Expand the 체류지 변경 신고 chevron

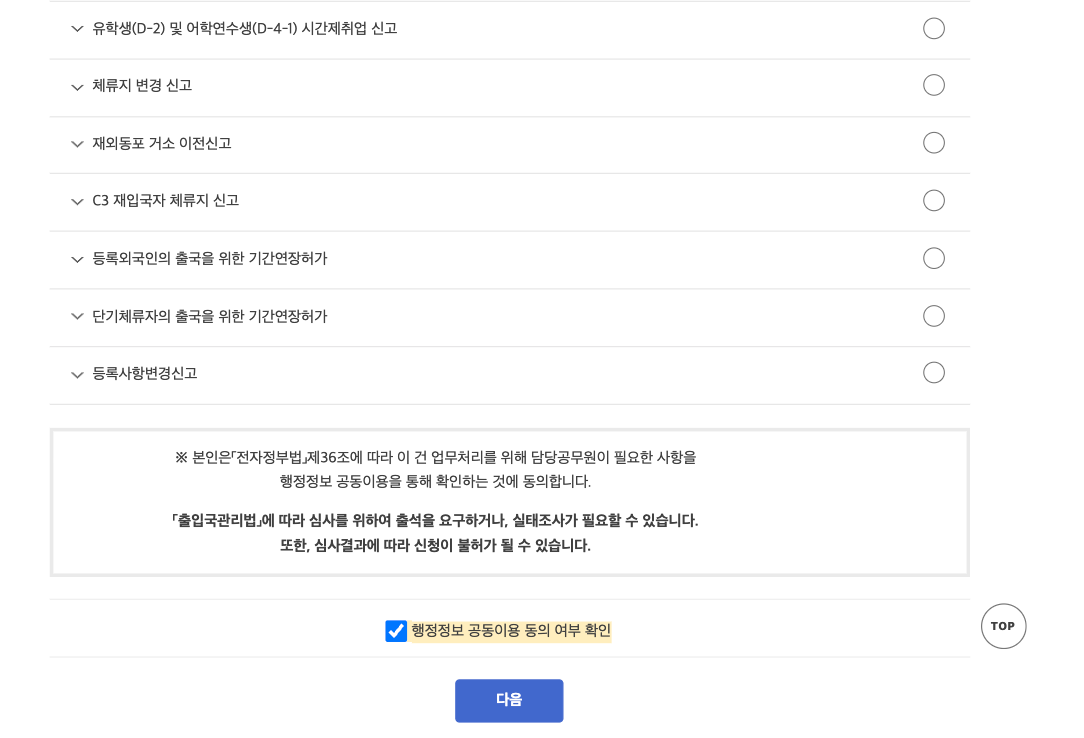tap(77, 87)
